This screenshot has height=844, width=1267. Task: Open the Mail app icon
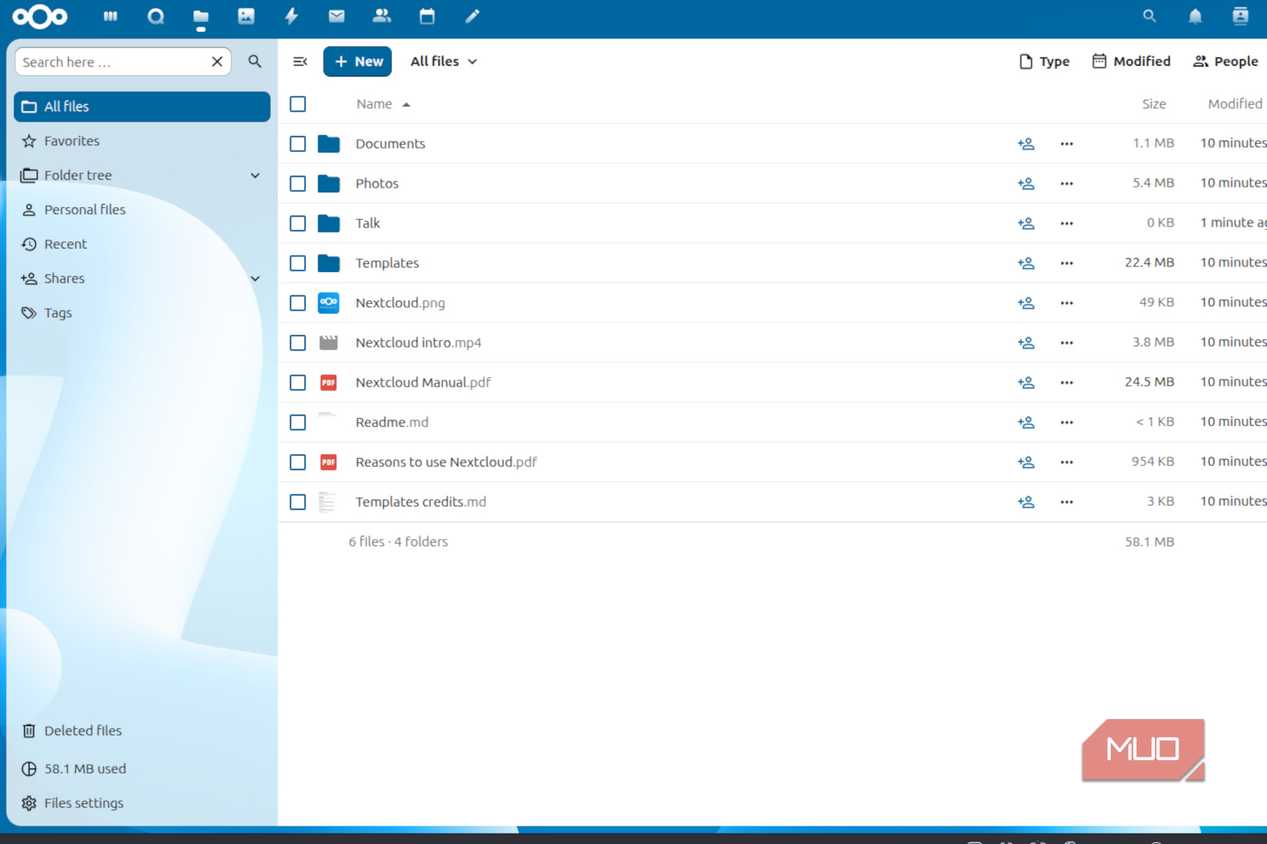click(337, 16)
